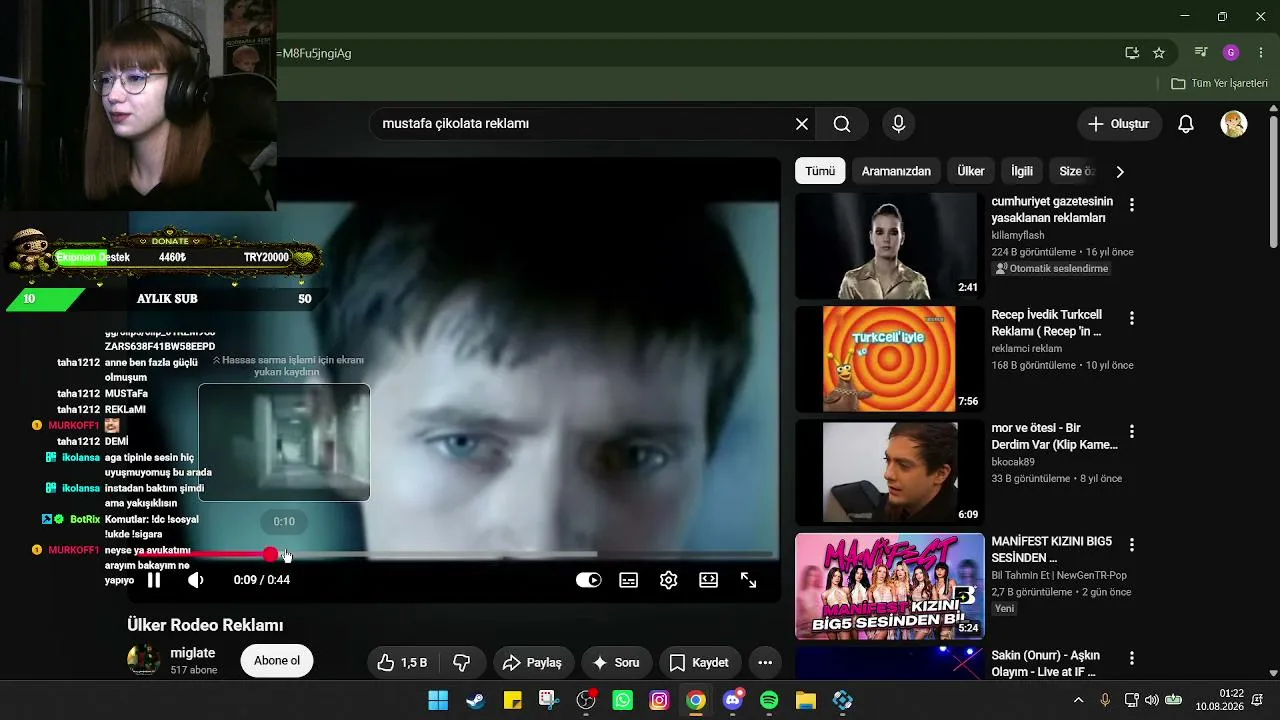Open the miglate channel avatar
This screenshot has width=1280, height=720.
point(144,661)
